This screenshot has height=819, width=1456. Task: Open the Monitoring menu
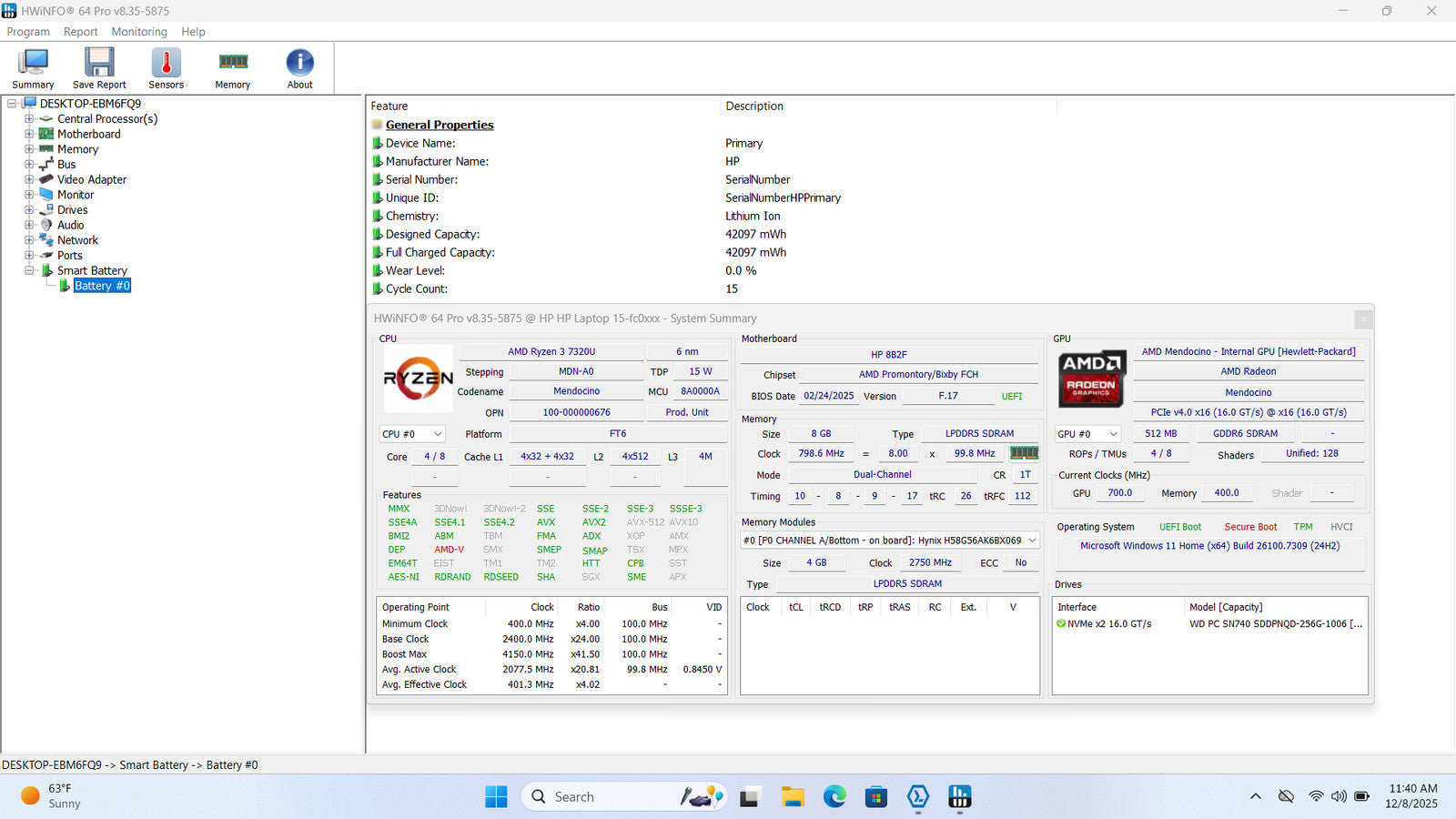[139, 32]
